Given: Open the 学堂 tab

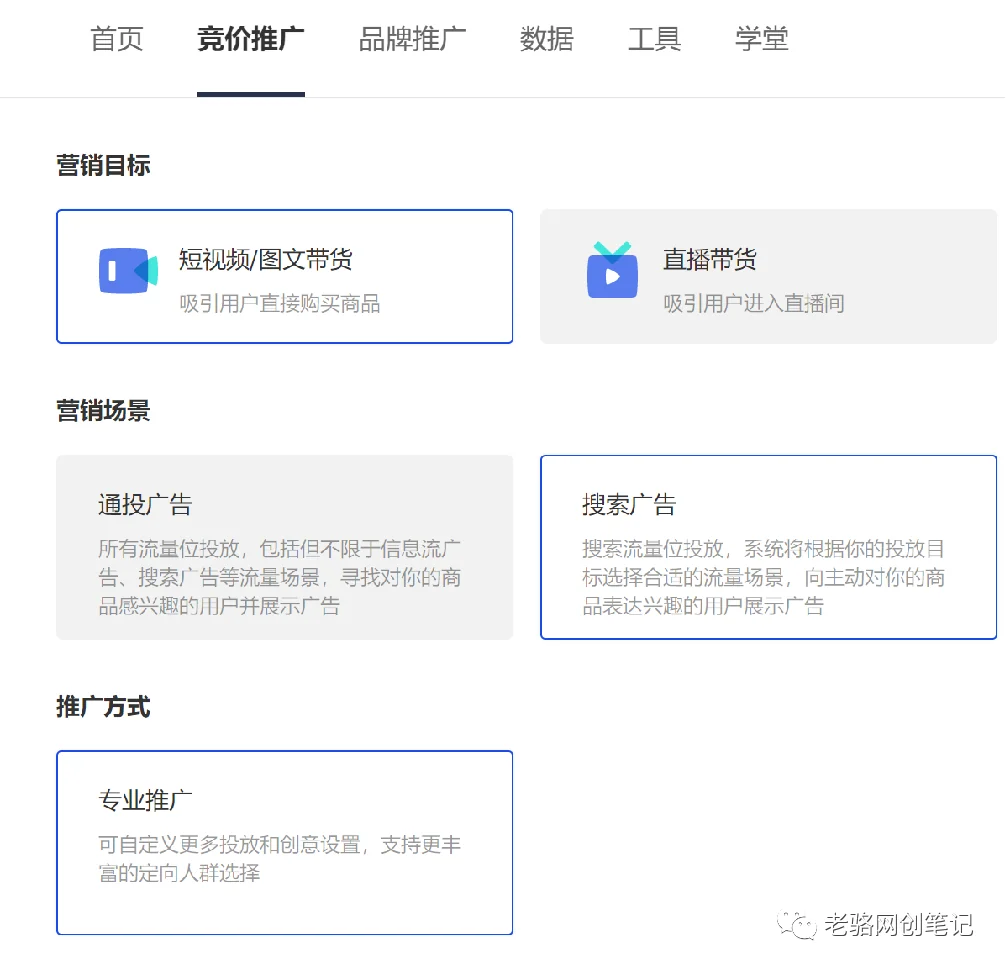Looking at the screenshot, I should (x=762, y=39).
